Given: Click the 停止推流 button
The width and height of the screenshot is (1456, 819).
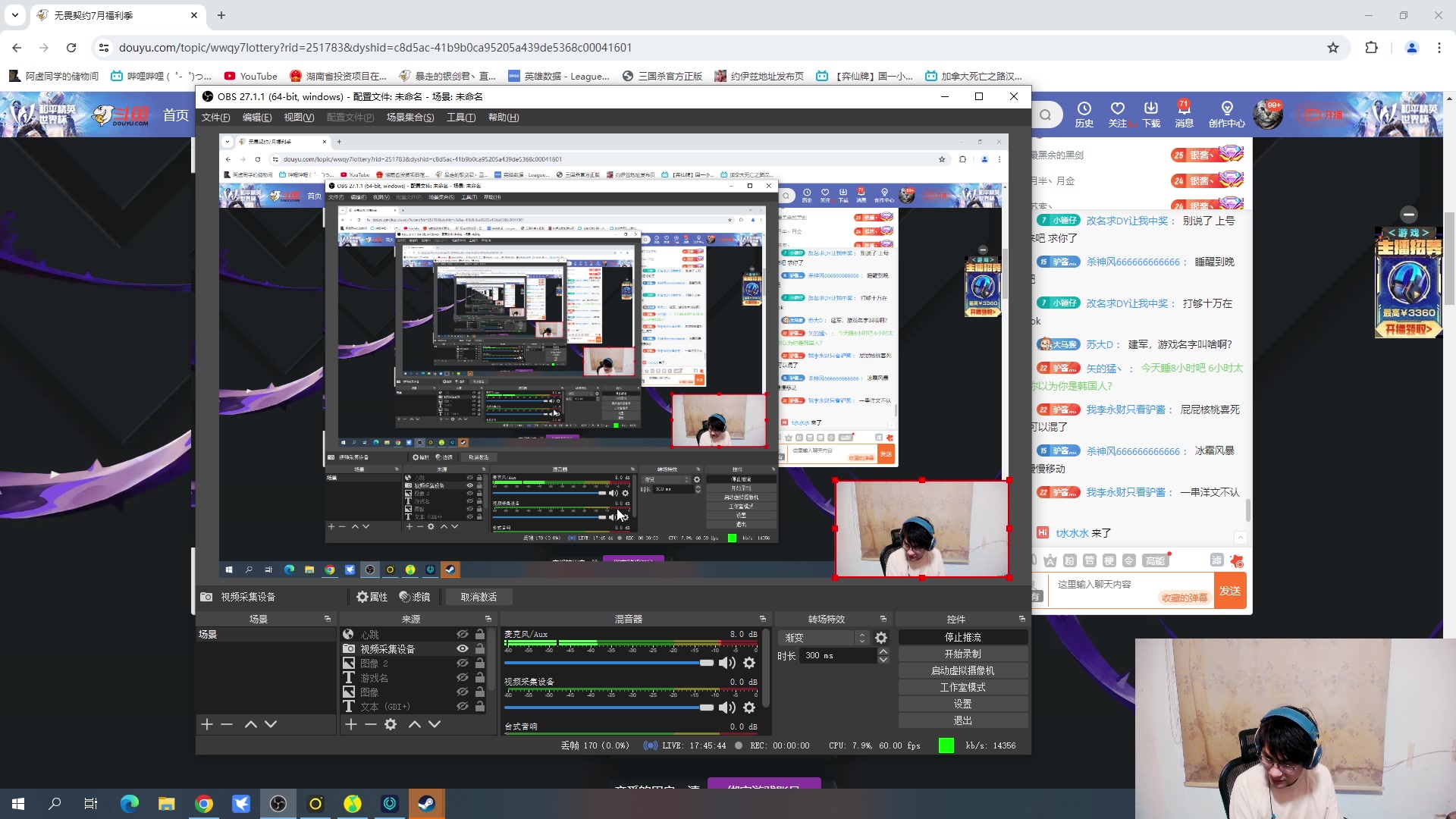Looking at the screenshot, I should (962, 637).
